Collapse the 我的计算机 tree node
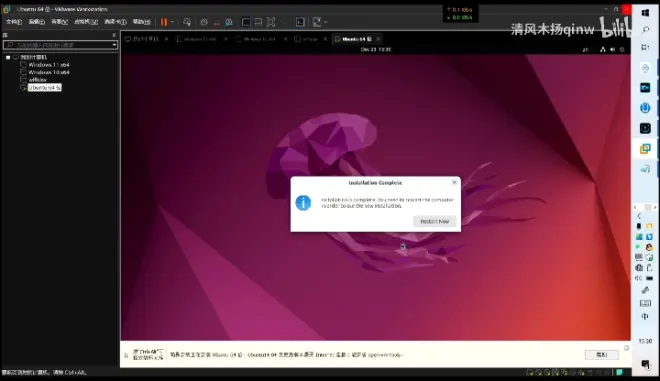This screenshot has width=660, height=381. tap(8, 57)
